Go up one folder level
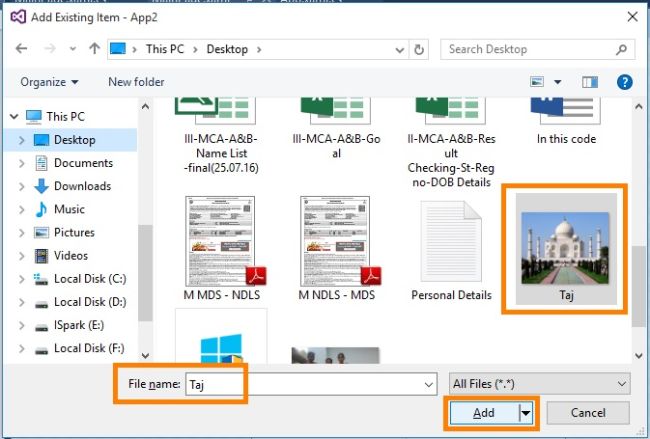650x439 pixels. click(95, 49)
